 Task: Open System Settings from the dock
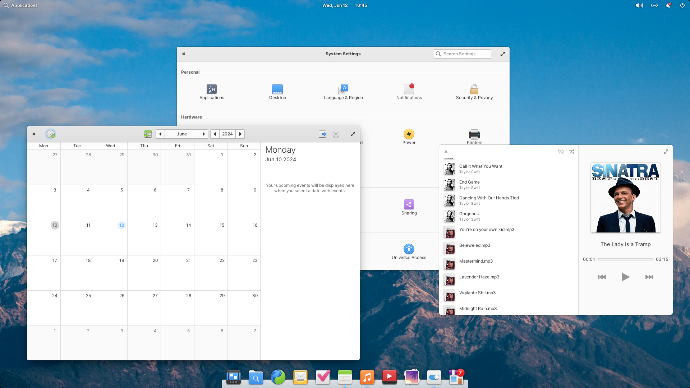click(x=434, y=377)
